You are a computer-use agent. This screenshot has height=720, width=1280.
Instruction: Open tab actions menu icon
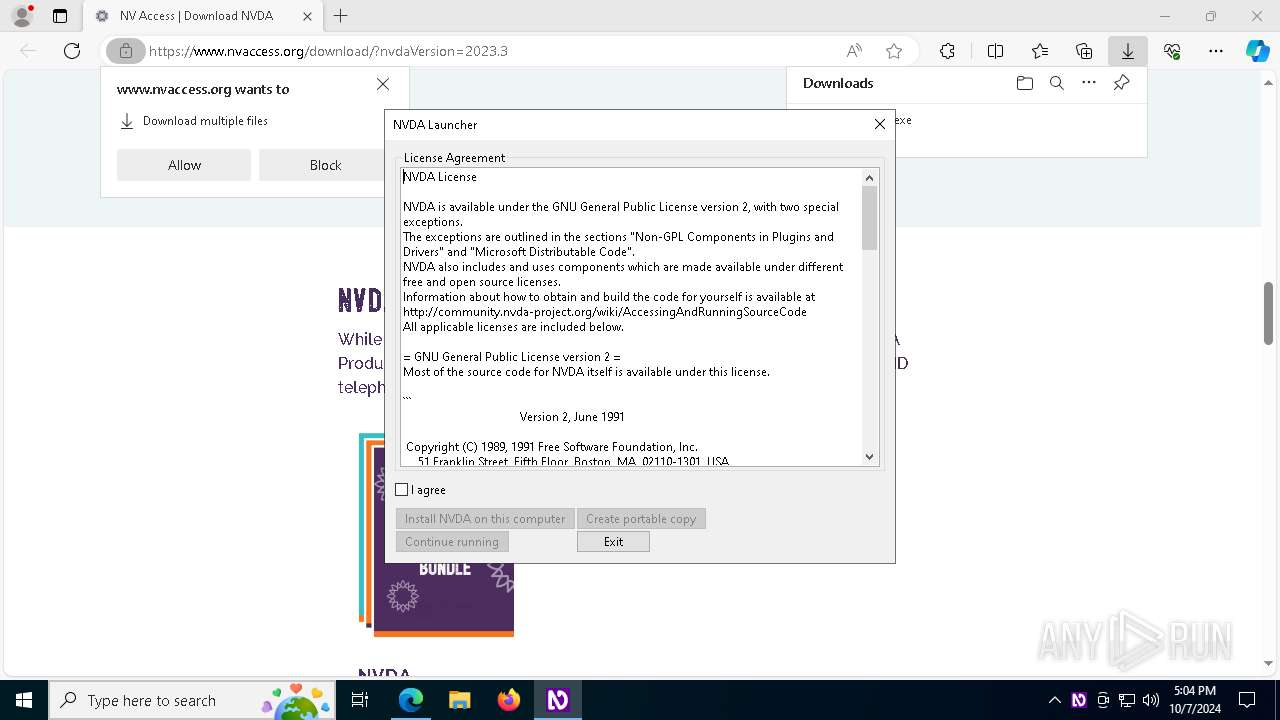(x=60, y=16)
